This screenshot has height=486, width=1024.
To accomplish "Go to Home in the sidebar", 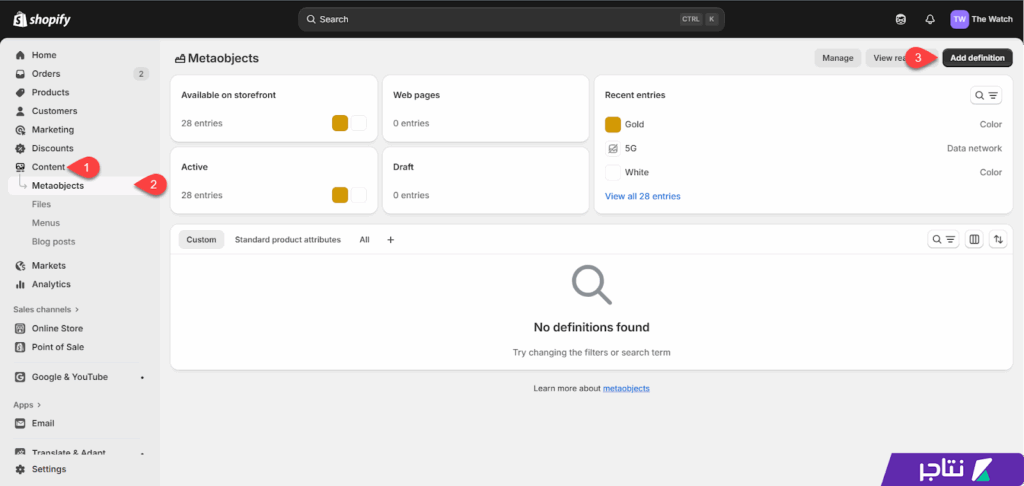I will coord(44,55).
